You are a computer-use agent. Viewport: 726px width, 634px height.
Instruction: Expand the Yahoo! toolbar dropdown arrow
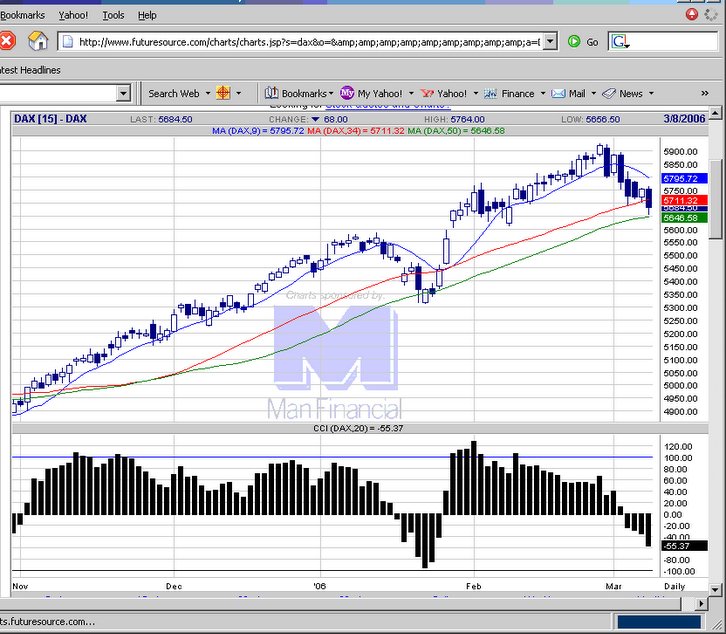(476, 94)
